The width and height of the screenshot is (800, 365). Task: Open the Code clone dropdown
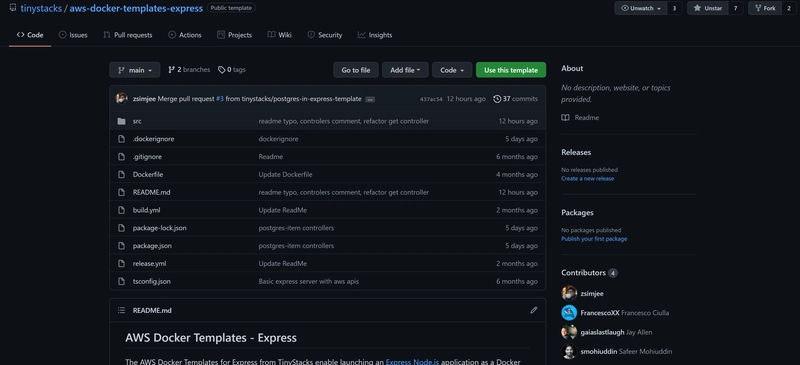[x=452, y=70]
